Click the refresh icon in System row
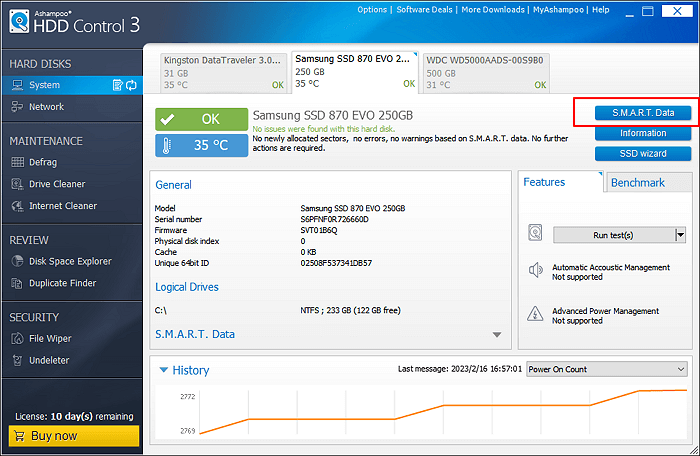The width and height of the screenshot is (700, 456). click(x=131, y=86)
